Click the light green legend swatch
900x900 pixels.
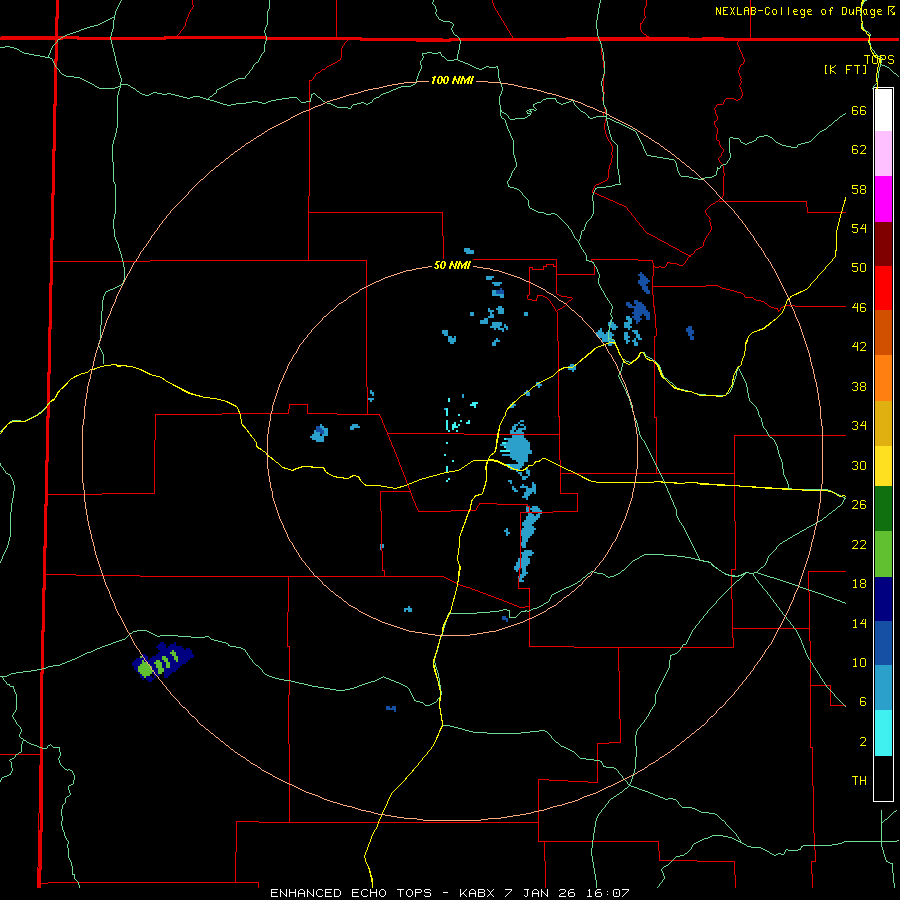coord(883,554)
